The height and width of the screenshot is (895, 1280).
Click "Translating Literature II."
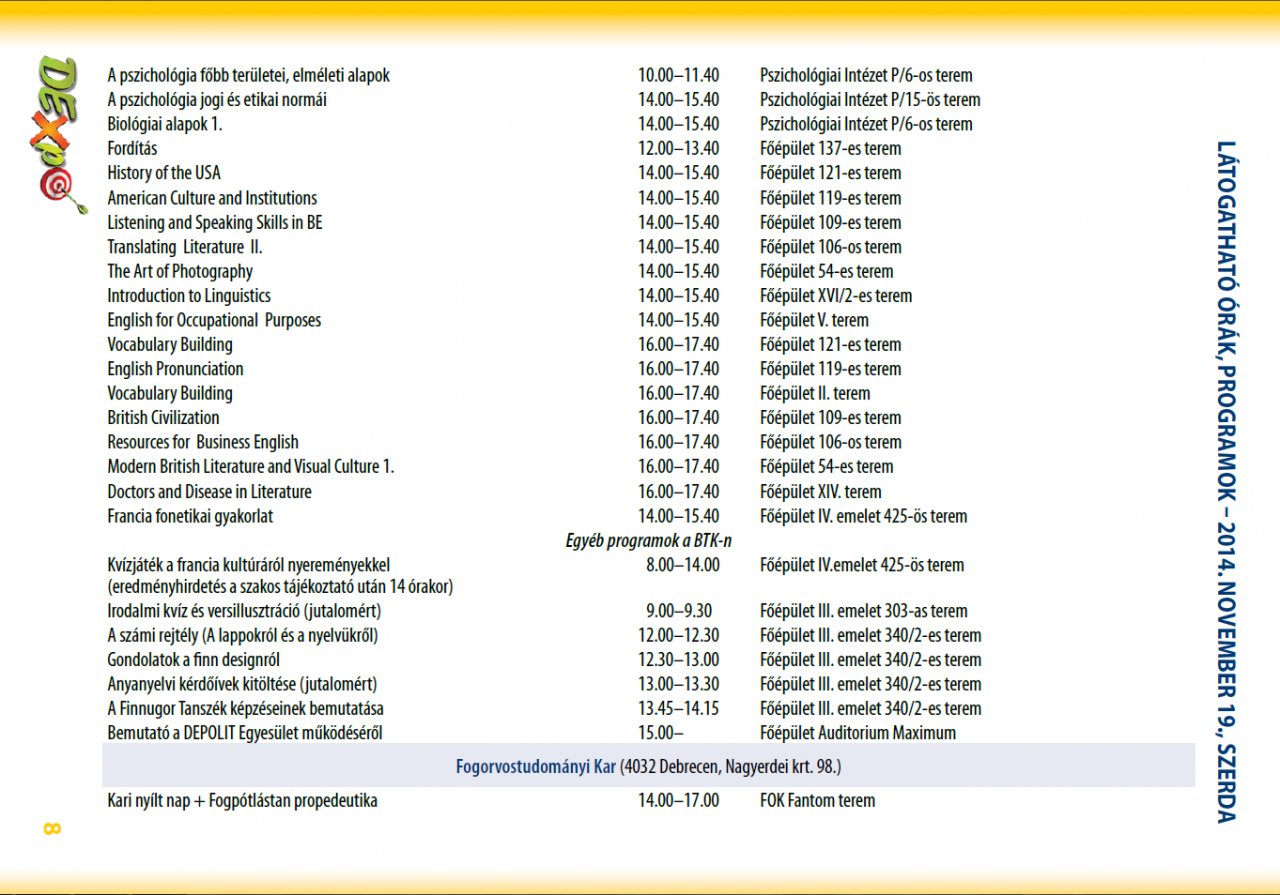coord(185,247)
